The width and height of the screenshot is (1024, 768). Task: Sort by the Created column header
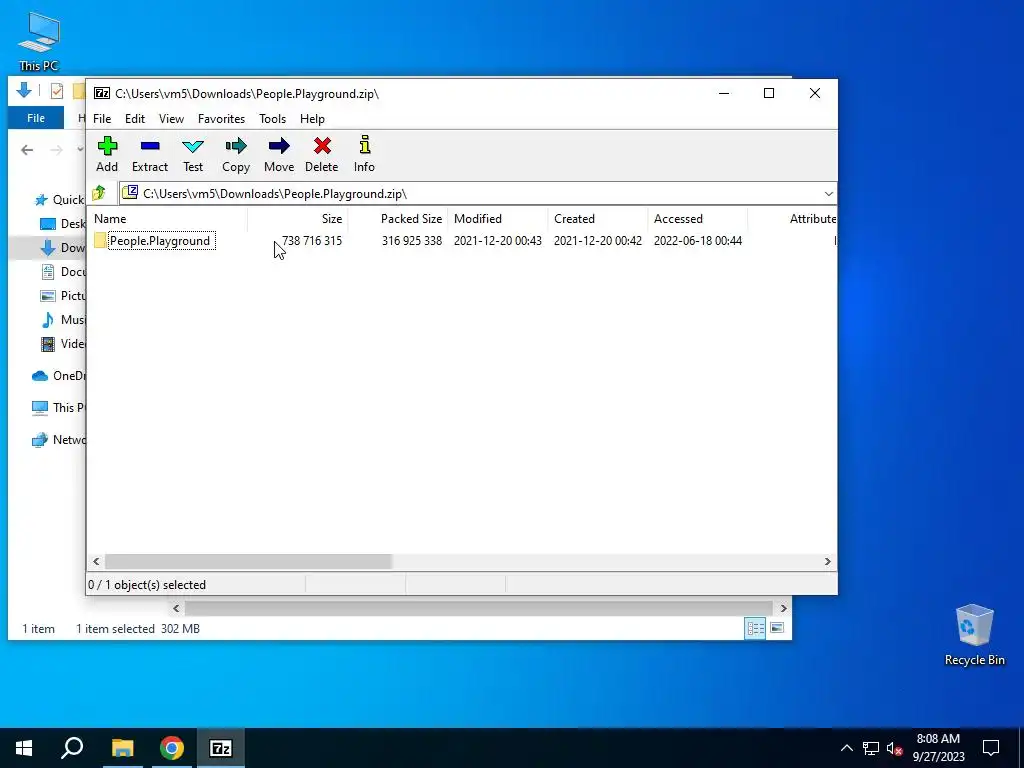(598, 219)
